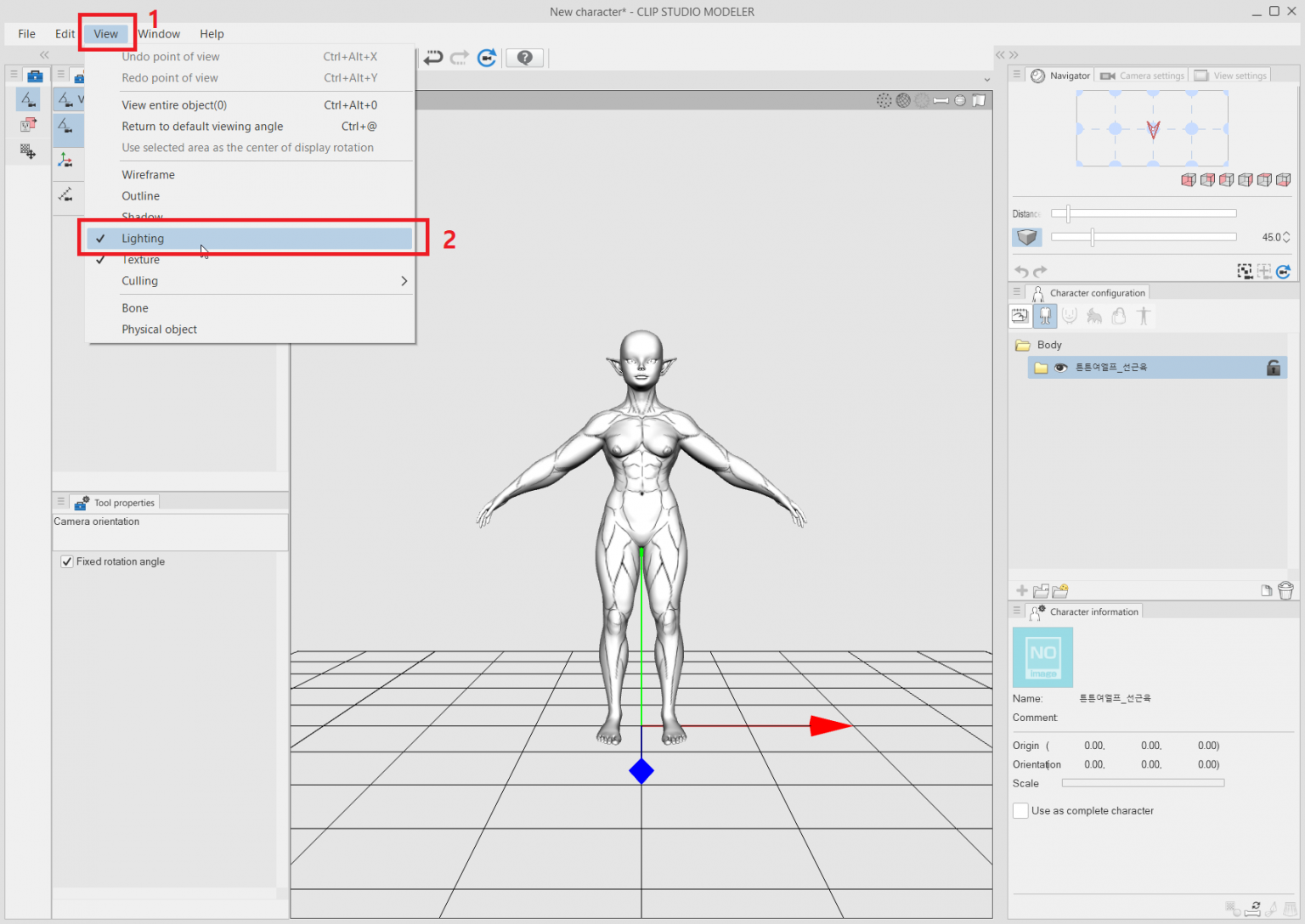This screenshot has height=924, width=1305.
Task: Open the Window menu
Action: tap(157, 34)
